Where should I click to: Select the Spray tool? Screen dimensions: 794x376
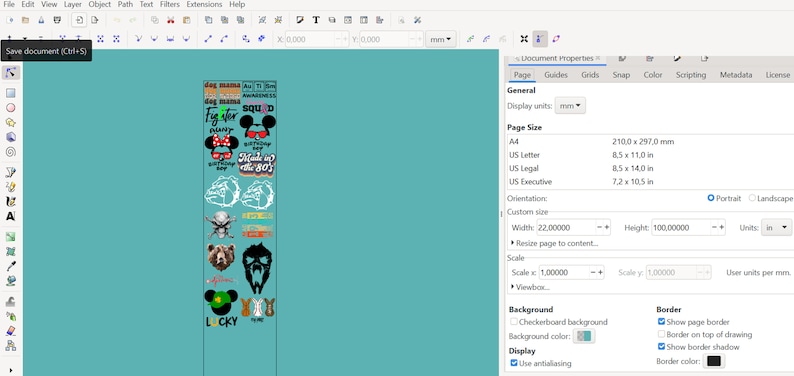(10, 316)
